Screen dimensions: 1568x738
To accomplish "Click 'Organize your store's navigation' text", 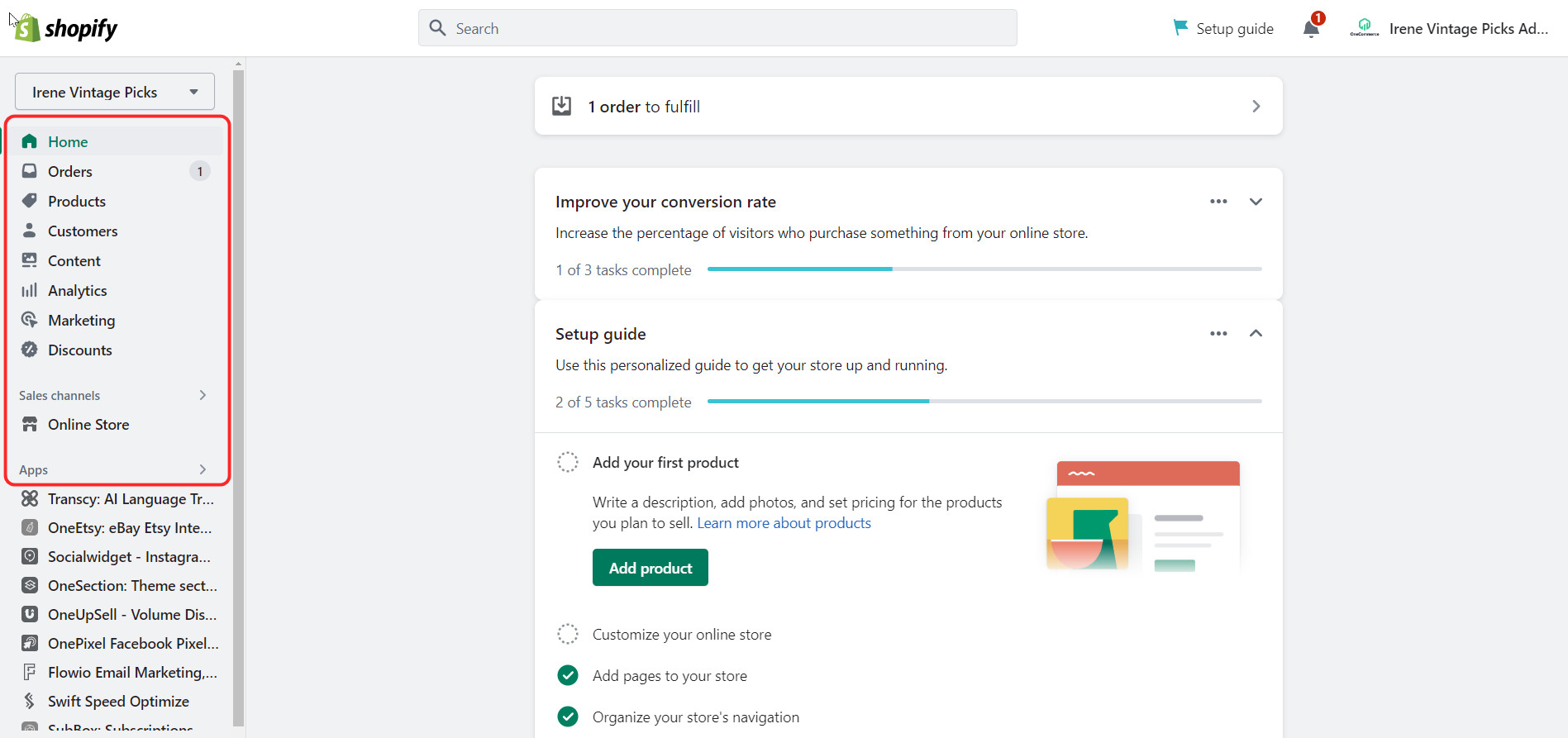I will [696, 717].
